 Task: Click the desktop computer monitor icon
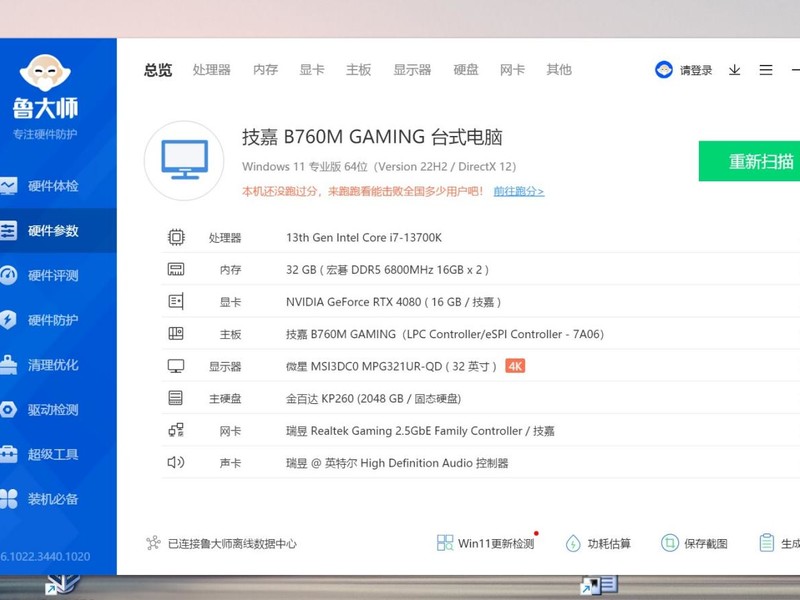(x=184, y=160)
